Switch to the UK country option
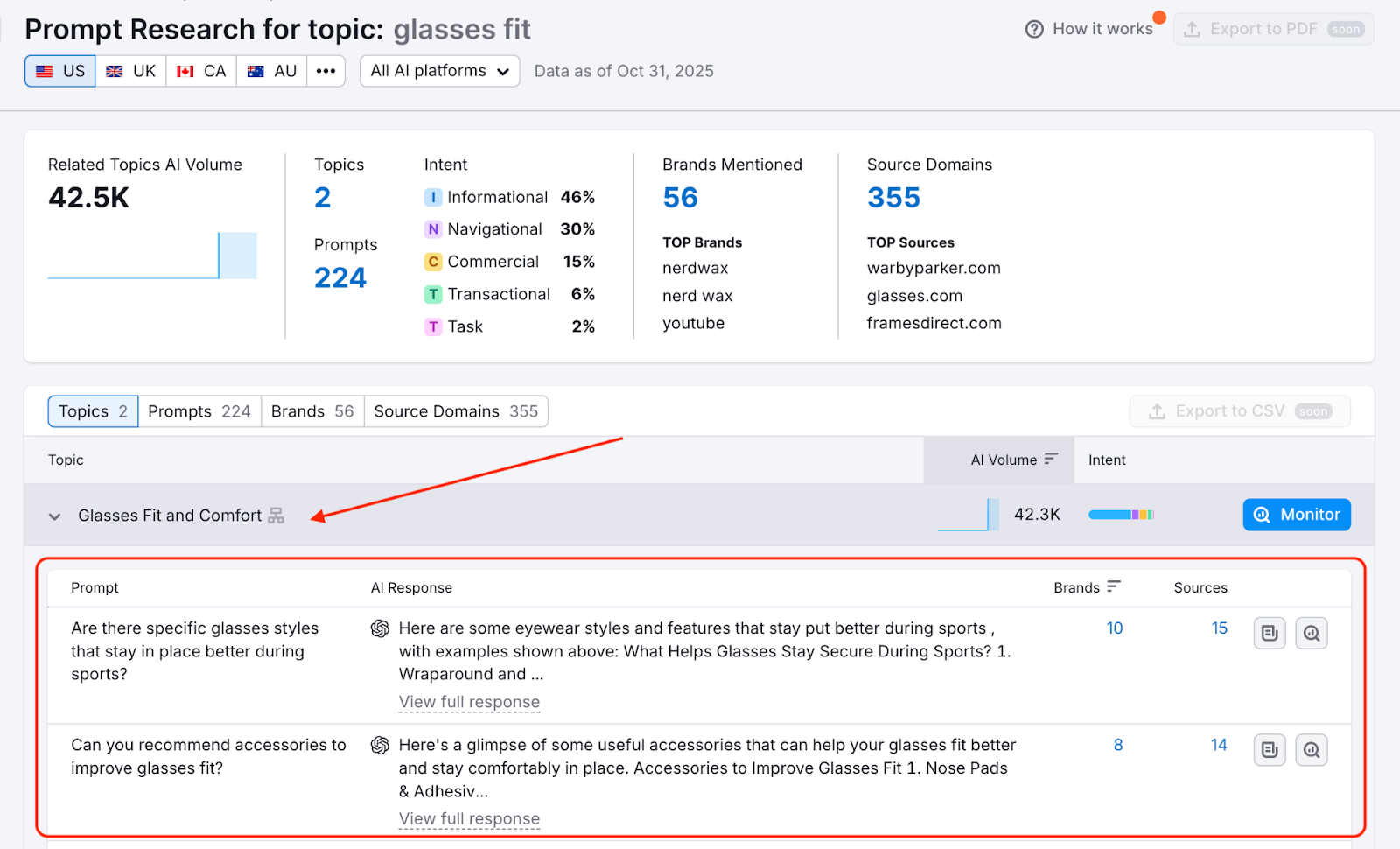The width and height of the screenshot is (1400, 849). [131, 71]
